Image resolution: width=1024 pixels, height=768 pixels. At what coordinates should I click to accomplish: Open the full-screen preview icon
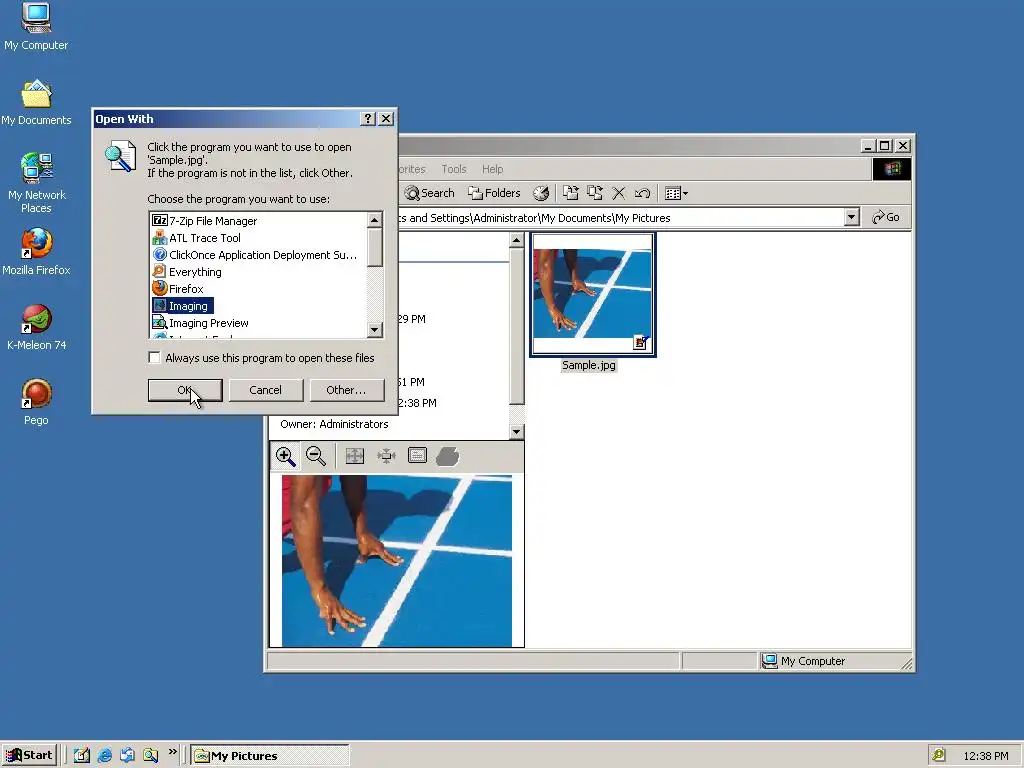pos(417,455)
